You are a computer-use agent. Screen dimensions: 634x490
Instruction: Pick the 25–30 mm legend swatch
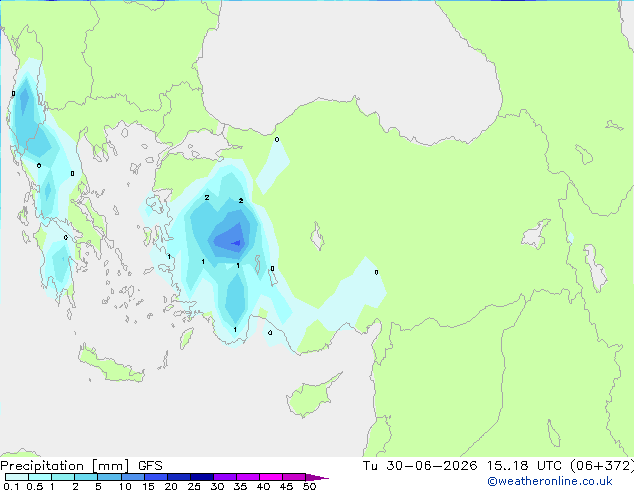pos(201,477)
